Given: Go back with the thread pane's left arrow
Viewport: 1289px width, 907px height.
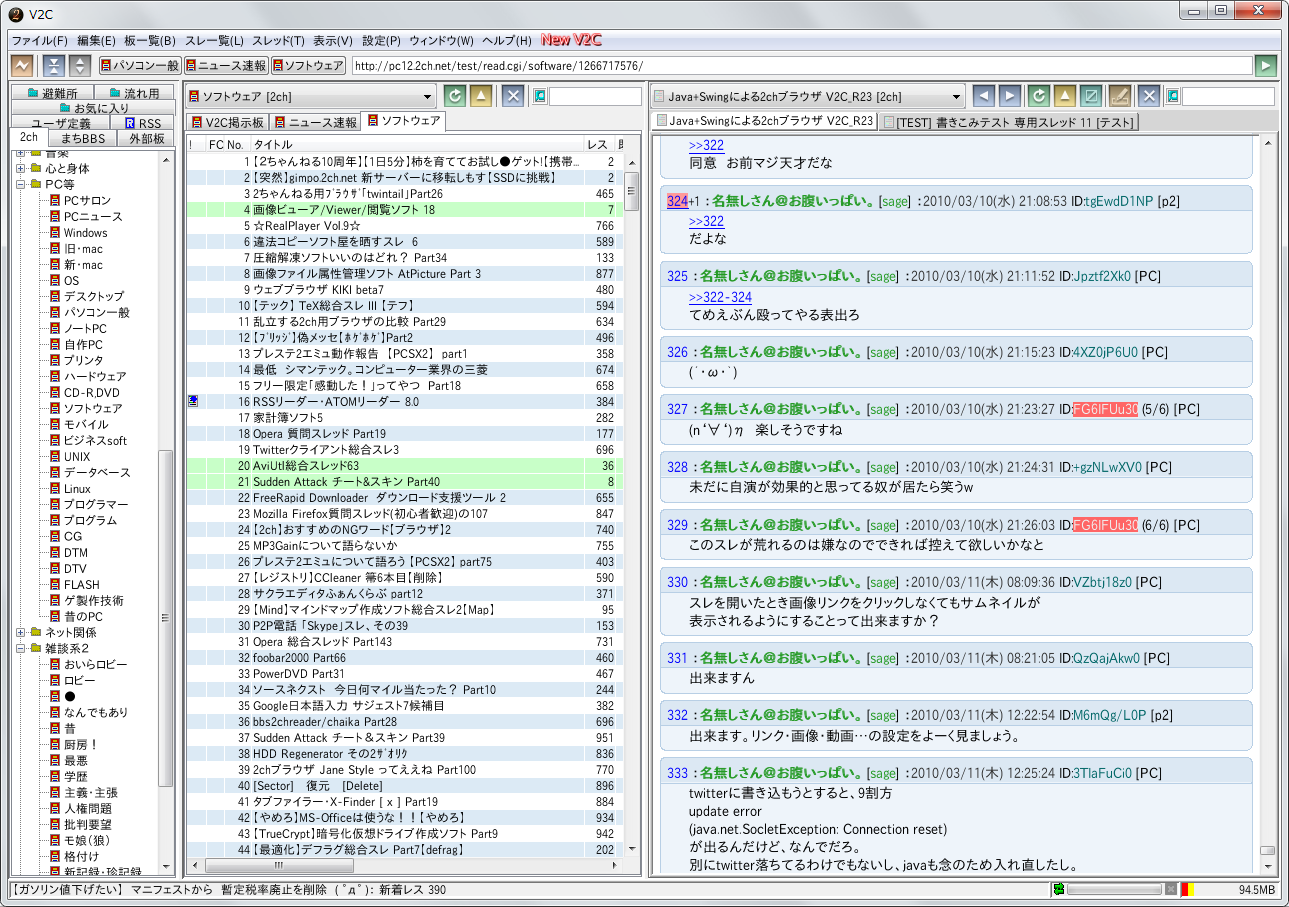Looking at the screenshot, I should (x=983, y=96).
